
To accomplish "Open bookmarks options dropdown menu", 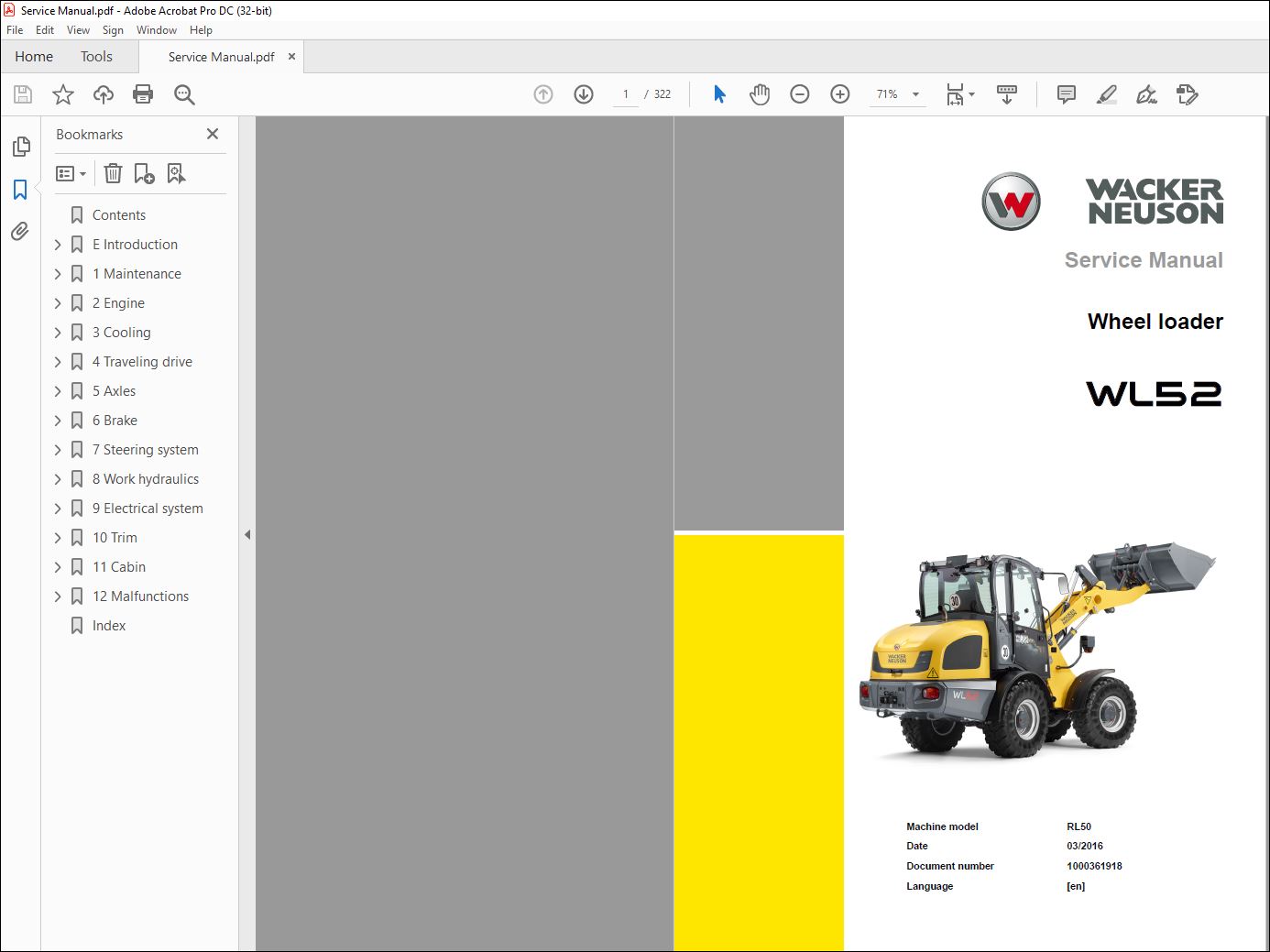I will [x=71, y=173].
